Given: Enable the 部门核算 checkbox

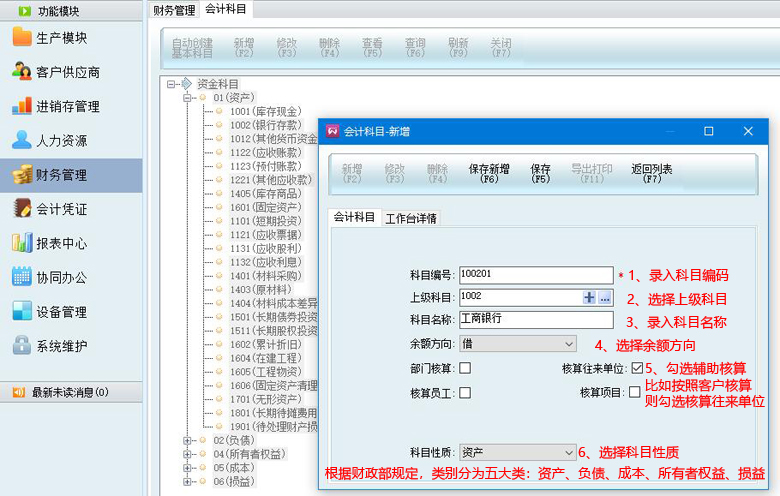Looking at the screenshot, I should [x=465, y=369].
